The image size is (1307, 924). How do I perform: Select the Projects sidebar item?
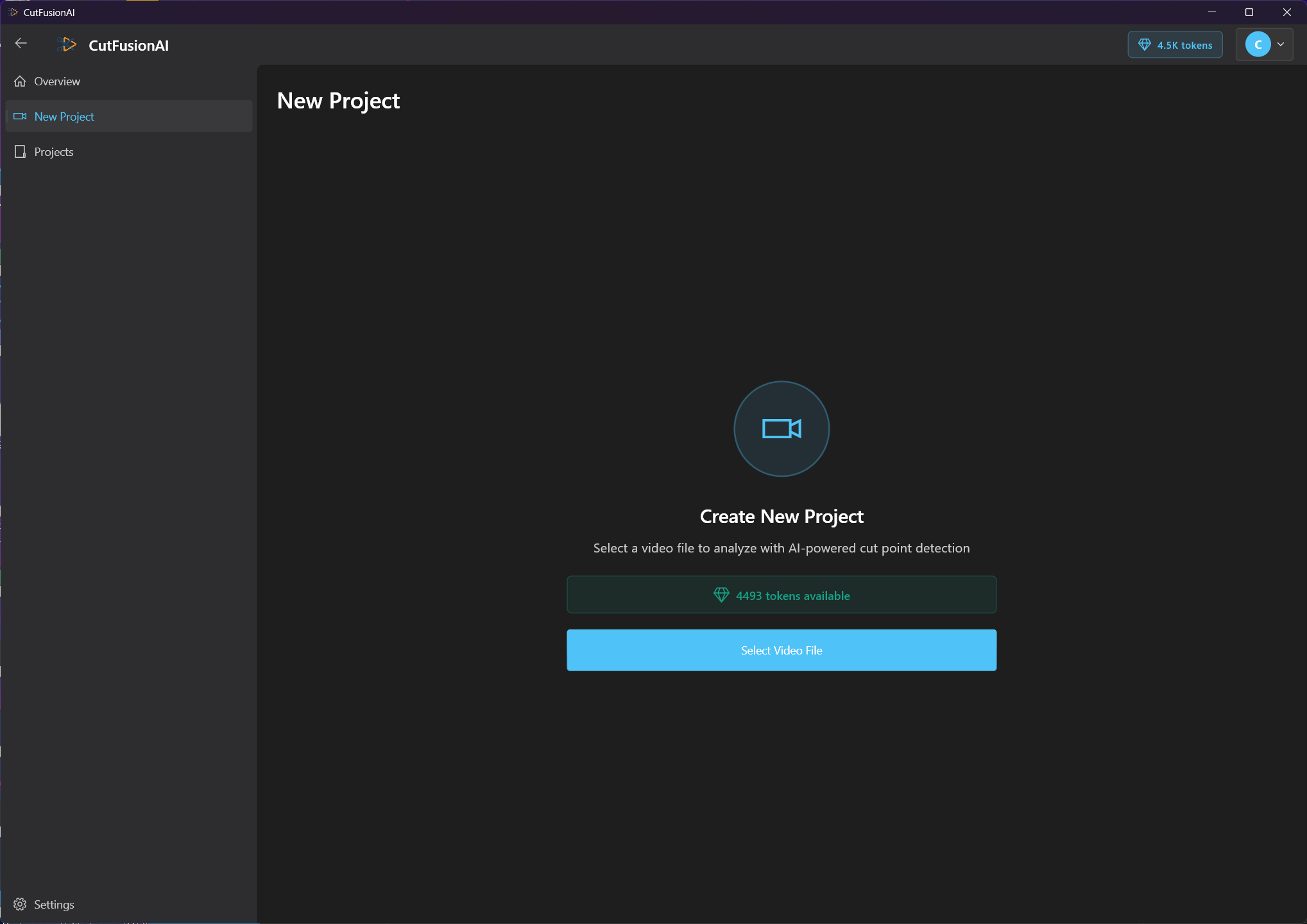point(54,152)
